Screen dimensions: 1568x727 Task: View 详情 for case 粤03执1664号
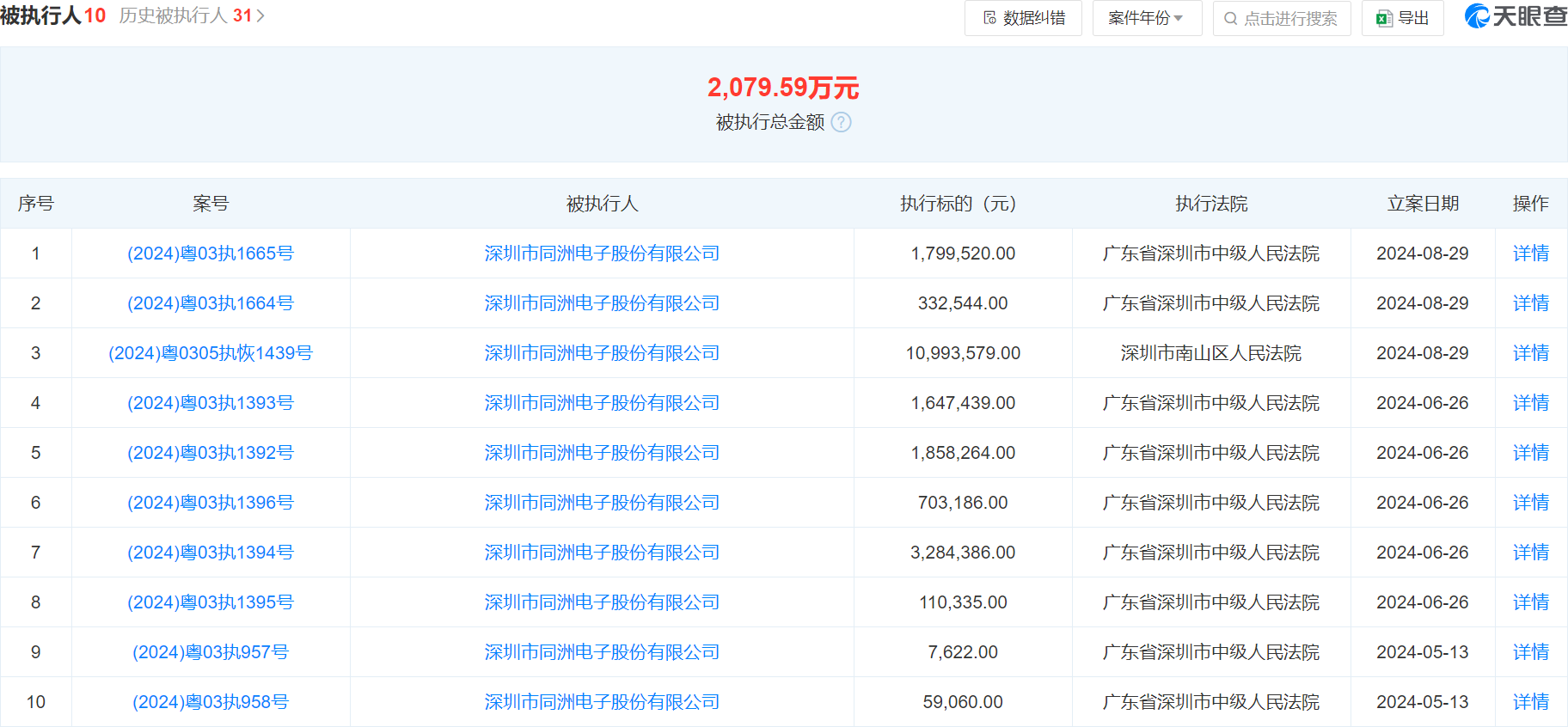(x=1531, y=303)
